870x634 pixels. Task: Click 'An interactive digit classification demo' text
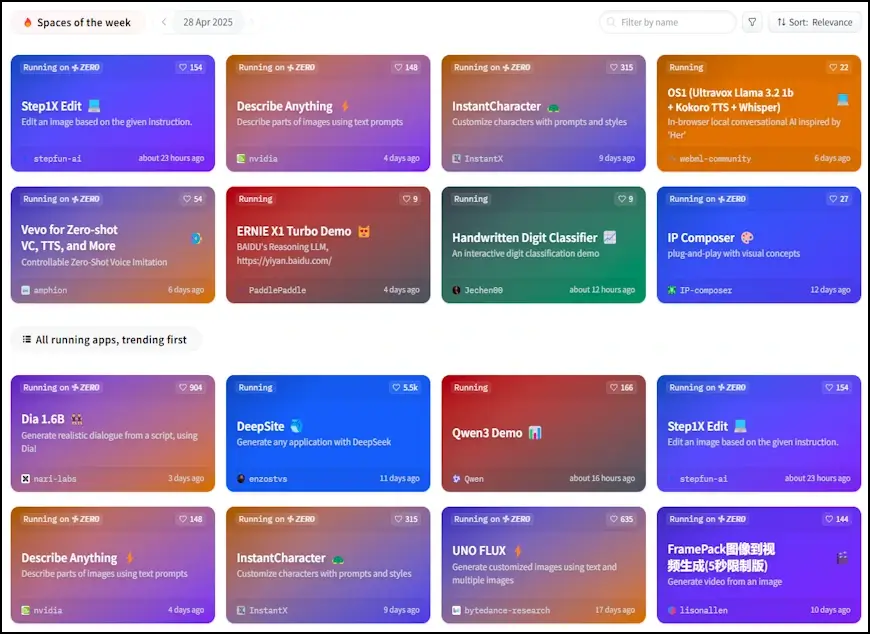click(x=525, y=253)
